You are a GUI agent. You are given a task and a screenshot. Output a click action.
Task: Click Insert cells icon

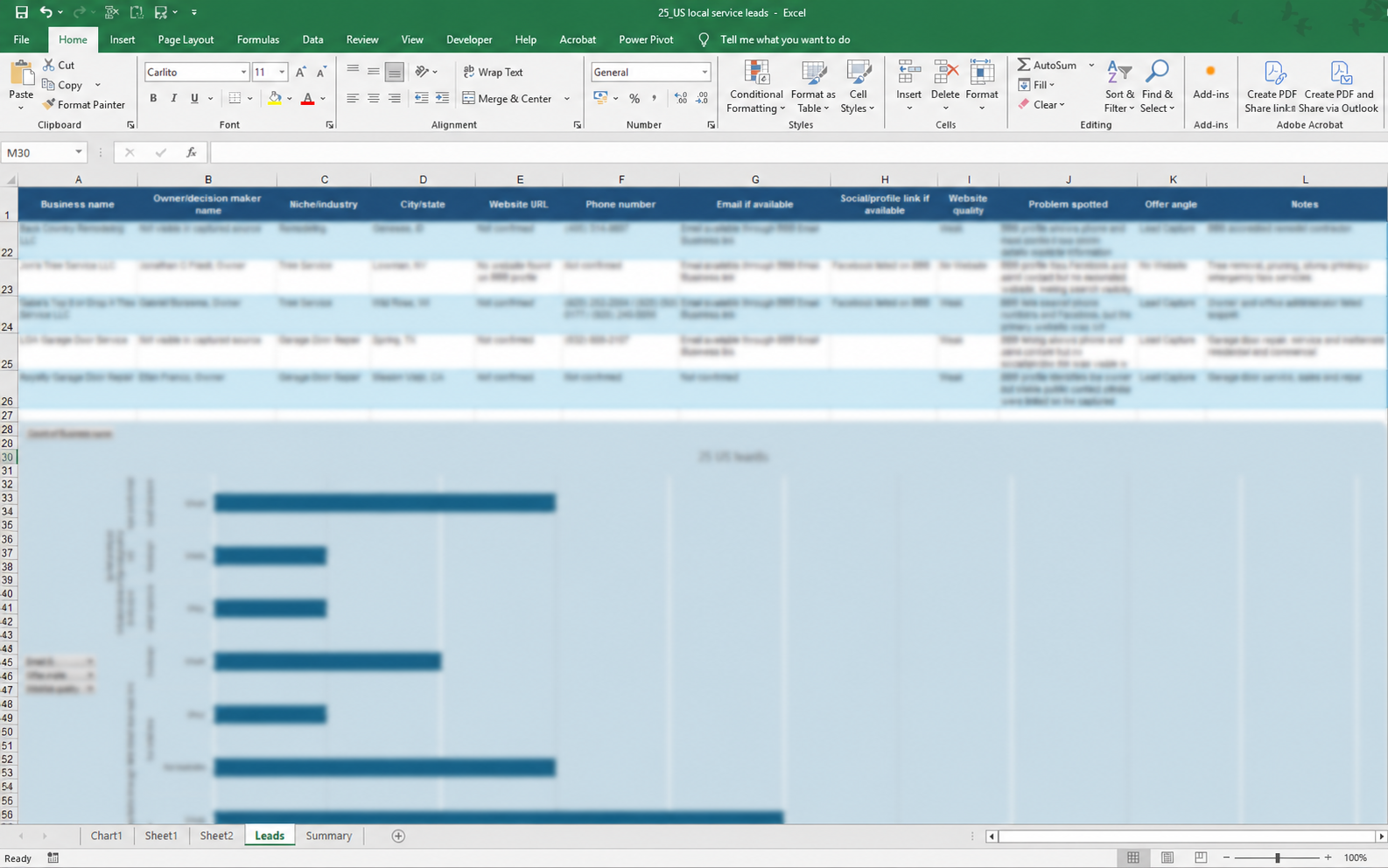908,73
